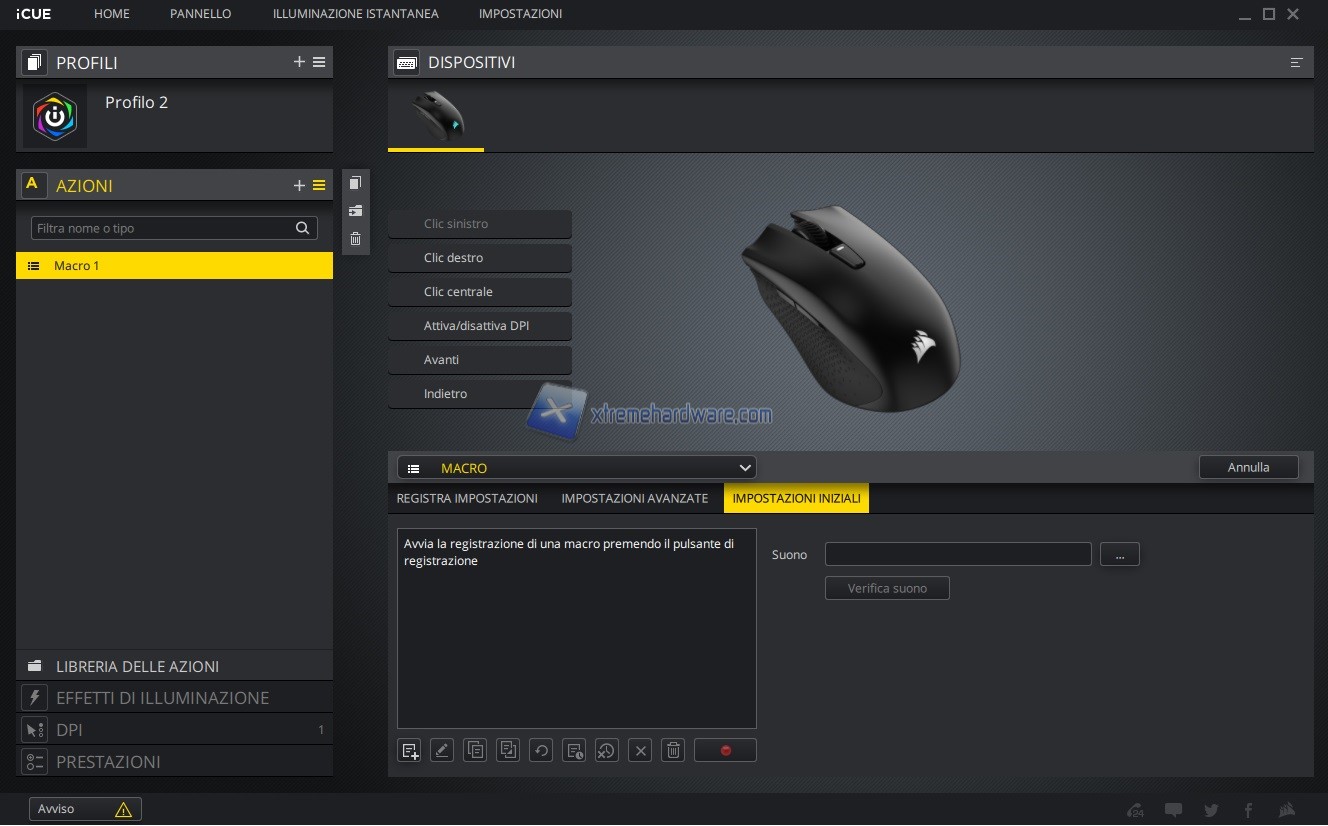Screen dimensions: 1328x826
Task: Open the Illuminazione Istantanea menu
Action: 355,14
